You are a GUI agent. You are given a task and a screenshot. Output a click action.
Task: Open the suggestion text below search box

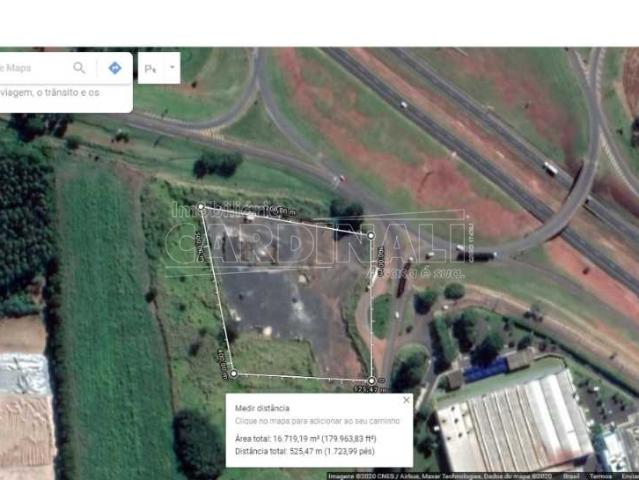pyautogui.click(x=50, y=93)
